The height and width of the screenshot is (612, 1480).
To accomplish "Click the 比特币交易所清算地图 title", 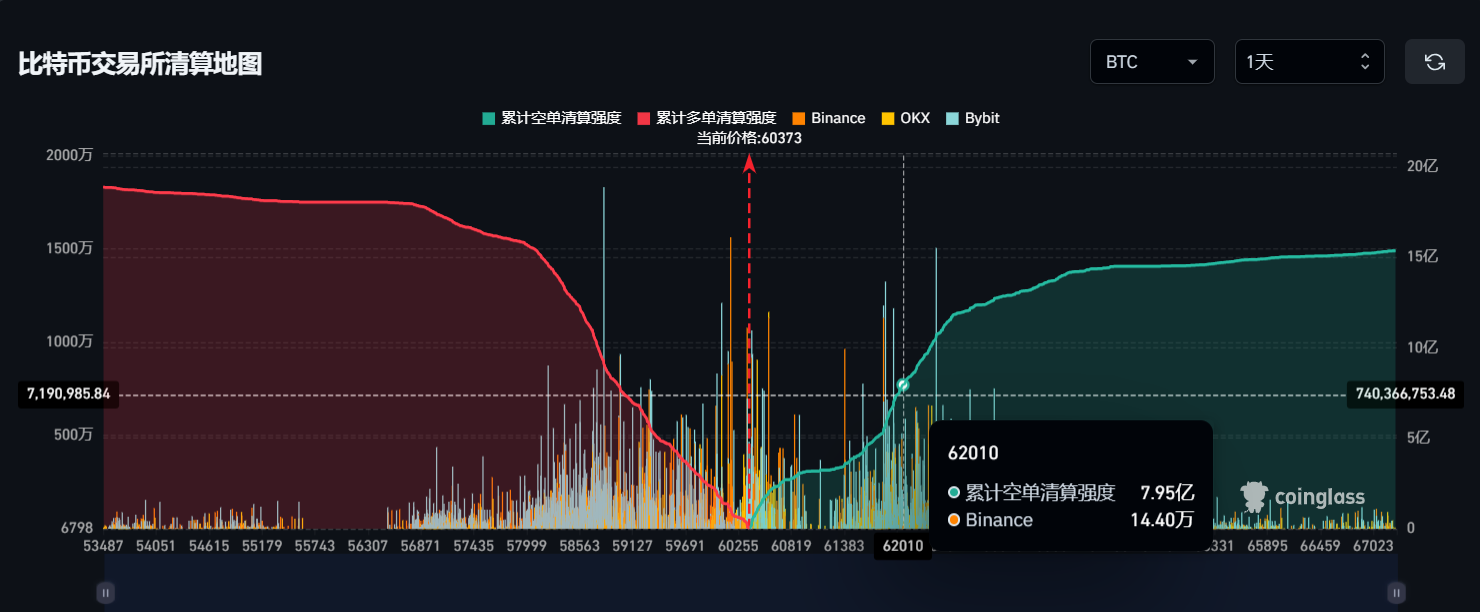I will coord(140,64).
